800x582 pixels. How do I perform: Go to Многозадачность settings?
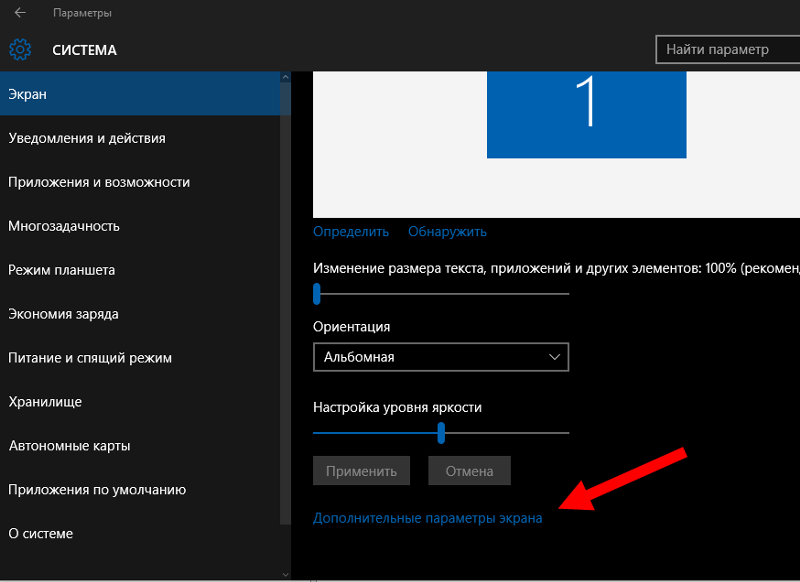(140, 226)
